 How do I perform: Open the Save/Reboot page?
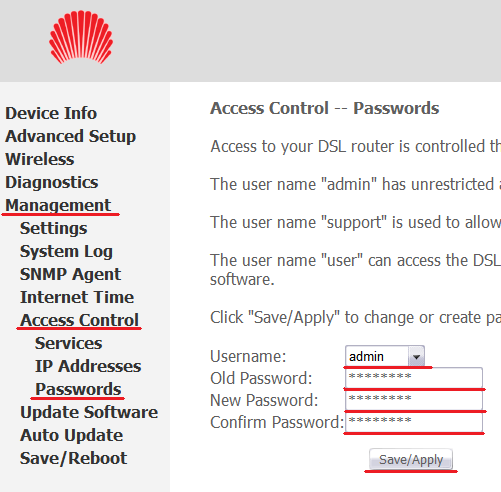(73, 458)
